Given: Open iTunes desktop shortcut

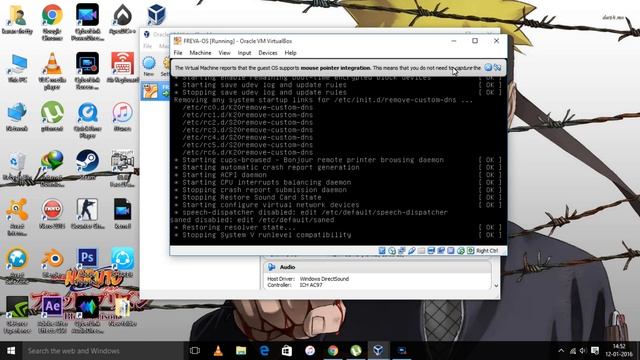Looking at the screenshot, I should pyautogui.click(x=122, y=116).
